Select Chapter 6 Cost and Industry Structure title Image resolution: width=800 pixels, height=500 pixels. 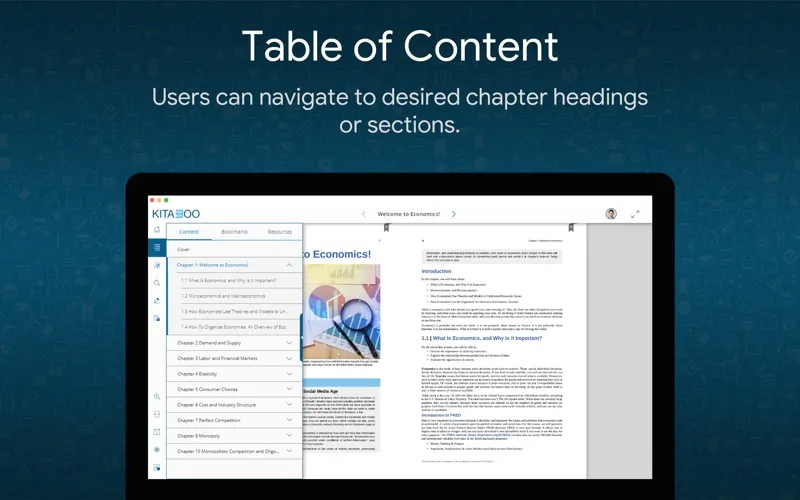pos(217,405)
